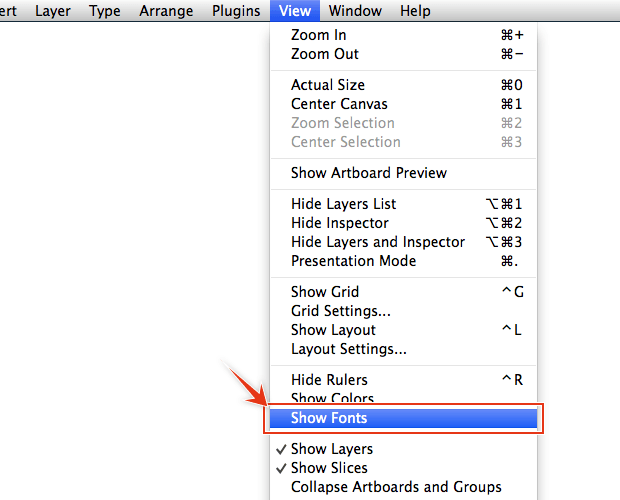This screenshot has height=500, width=620.
Task: Open Layout Settings dialog
Action: (x=348, y=349)
